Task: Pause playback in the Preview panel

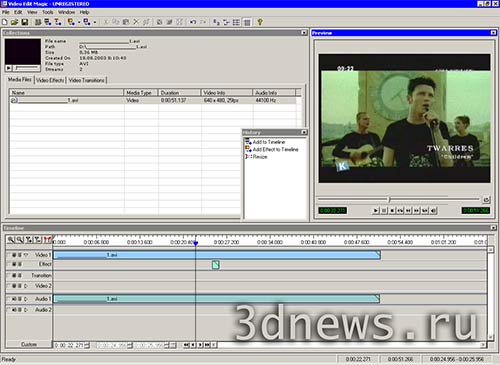Action: click(x=384, y=211)
